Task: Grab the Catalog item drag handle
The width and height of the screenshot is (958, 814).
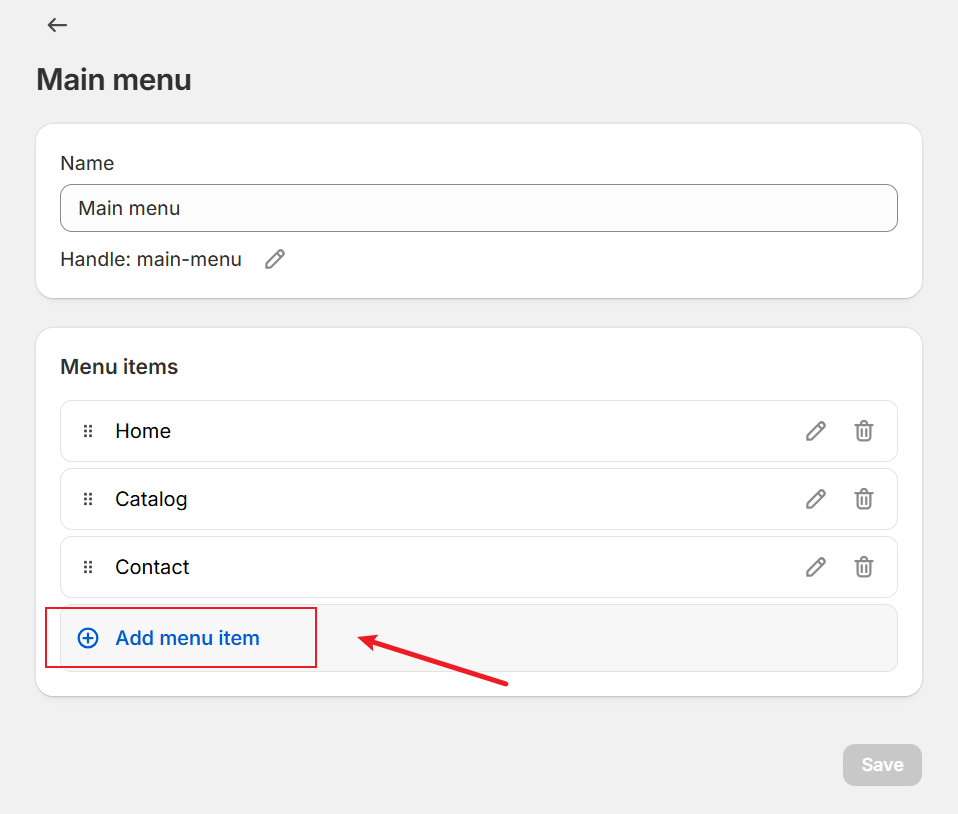Action: (x=88, y=499)
